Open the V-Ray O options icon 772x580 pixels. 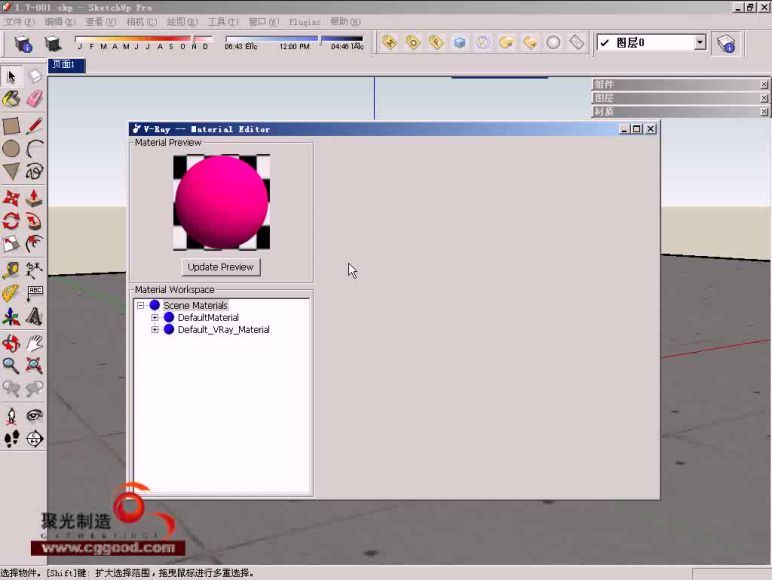point(413,43)
